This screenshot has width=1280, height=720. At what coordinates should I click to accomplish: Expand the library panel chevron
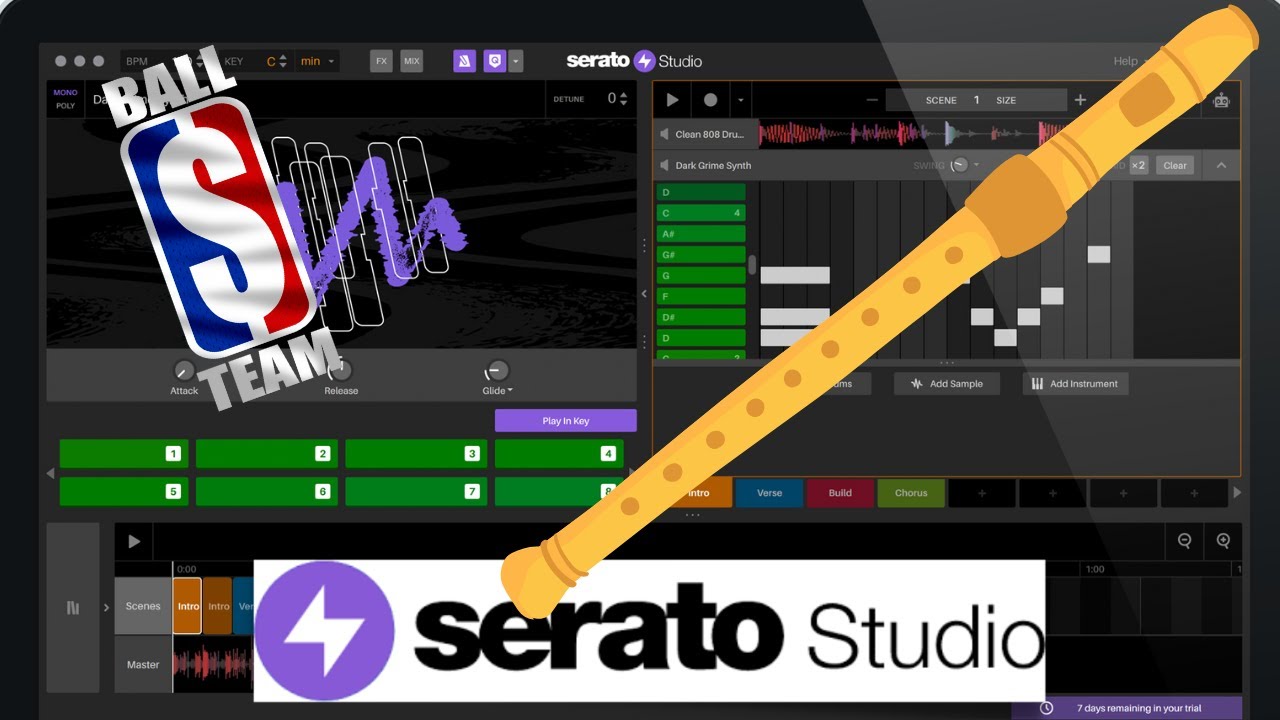pyautogui.click(x=106, y=607)
